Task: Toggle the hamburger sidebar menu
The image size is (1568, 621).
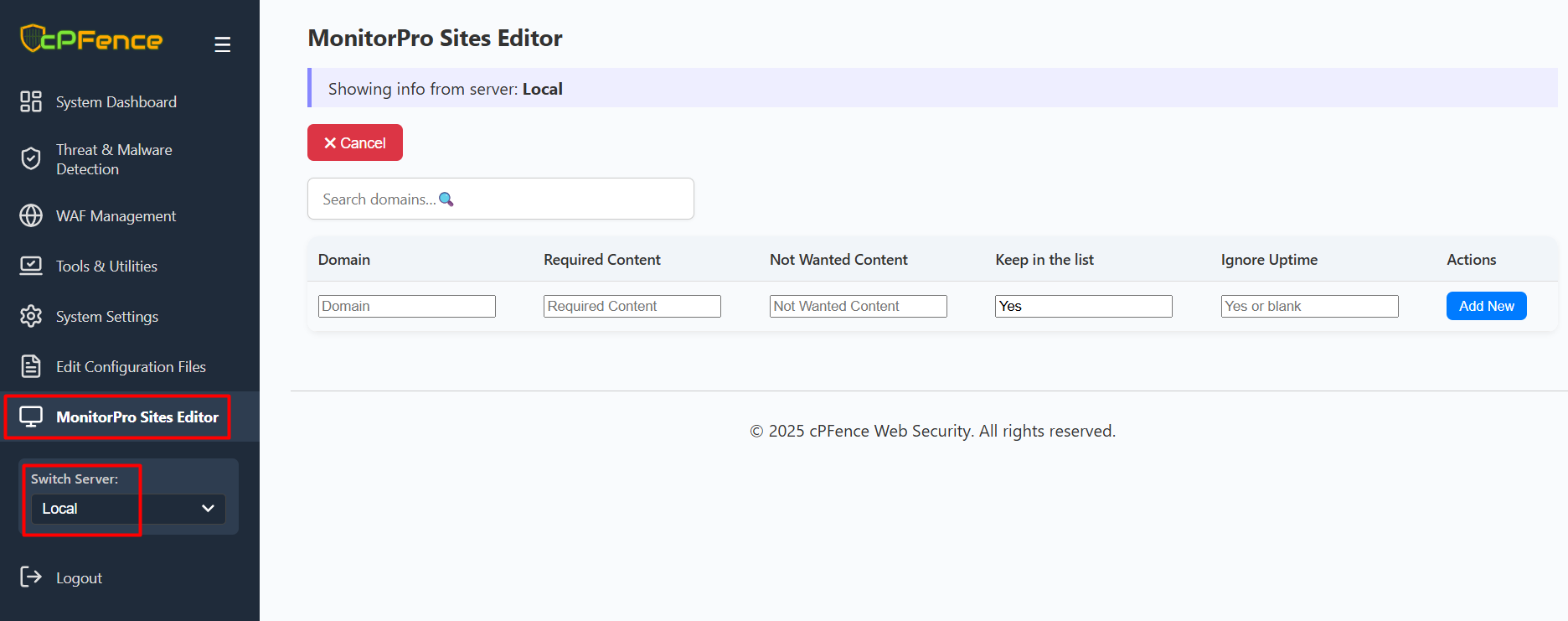Action: tap(222, 44)
